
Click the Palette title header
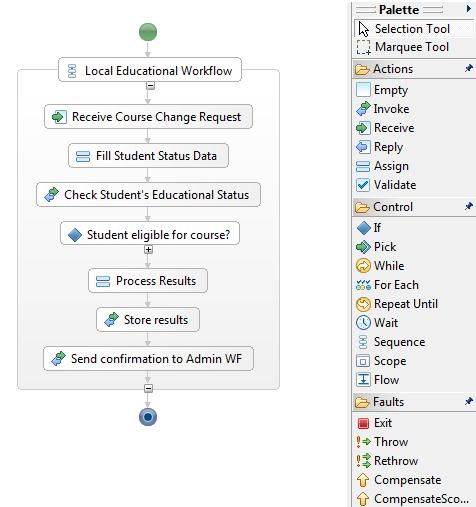coord(399,10)
